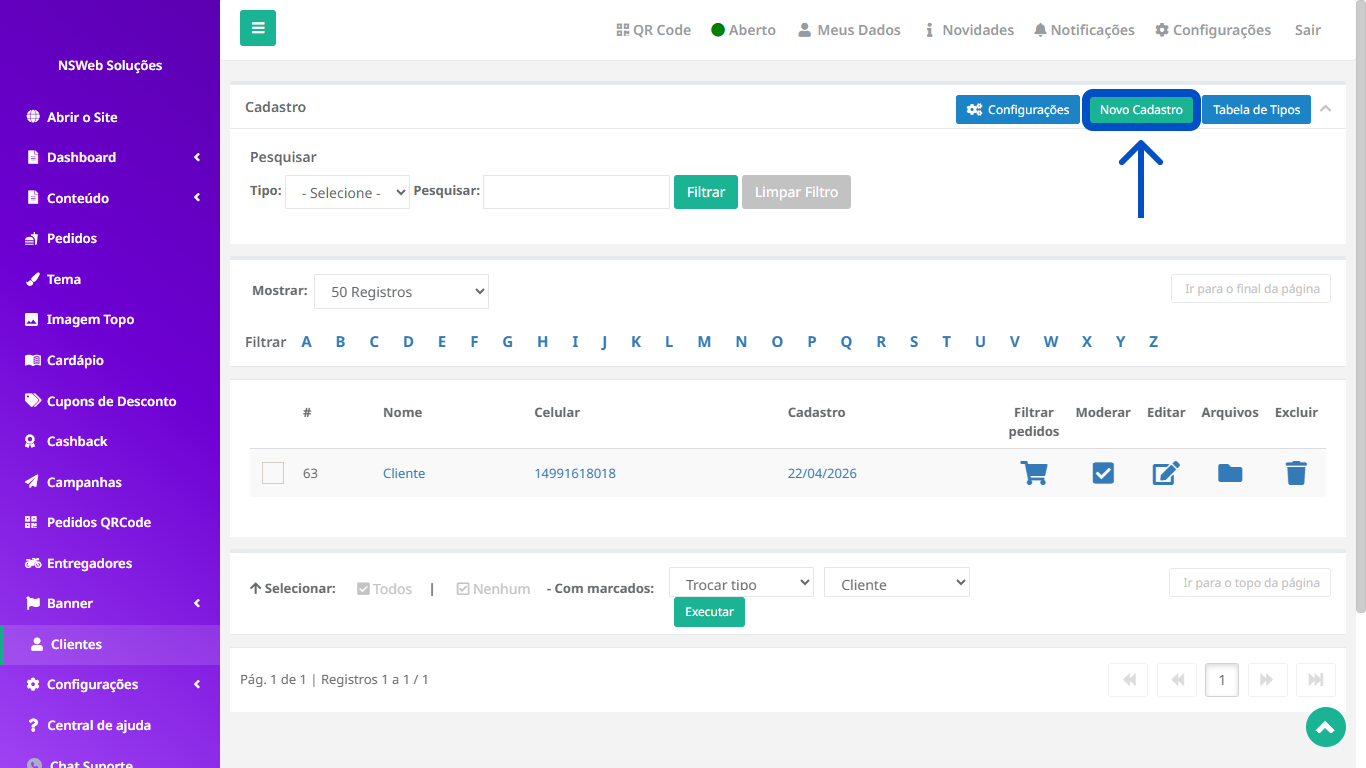Viewport: 1366px width, 768px height.
Task: Open Configurações in the top bar
Action: [1213, 30]
